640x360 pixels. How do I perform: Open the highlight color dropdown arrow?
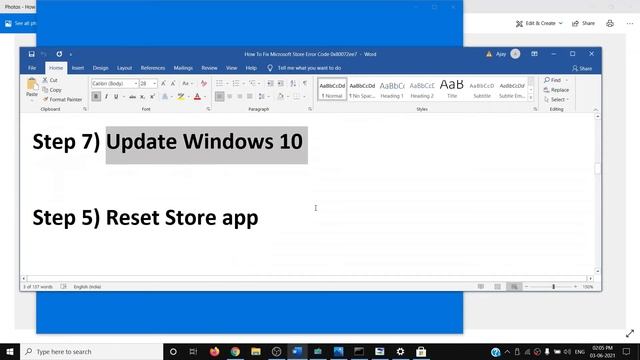tap(189, 97)
